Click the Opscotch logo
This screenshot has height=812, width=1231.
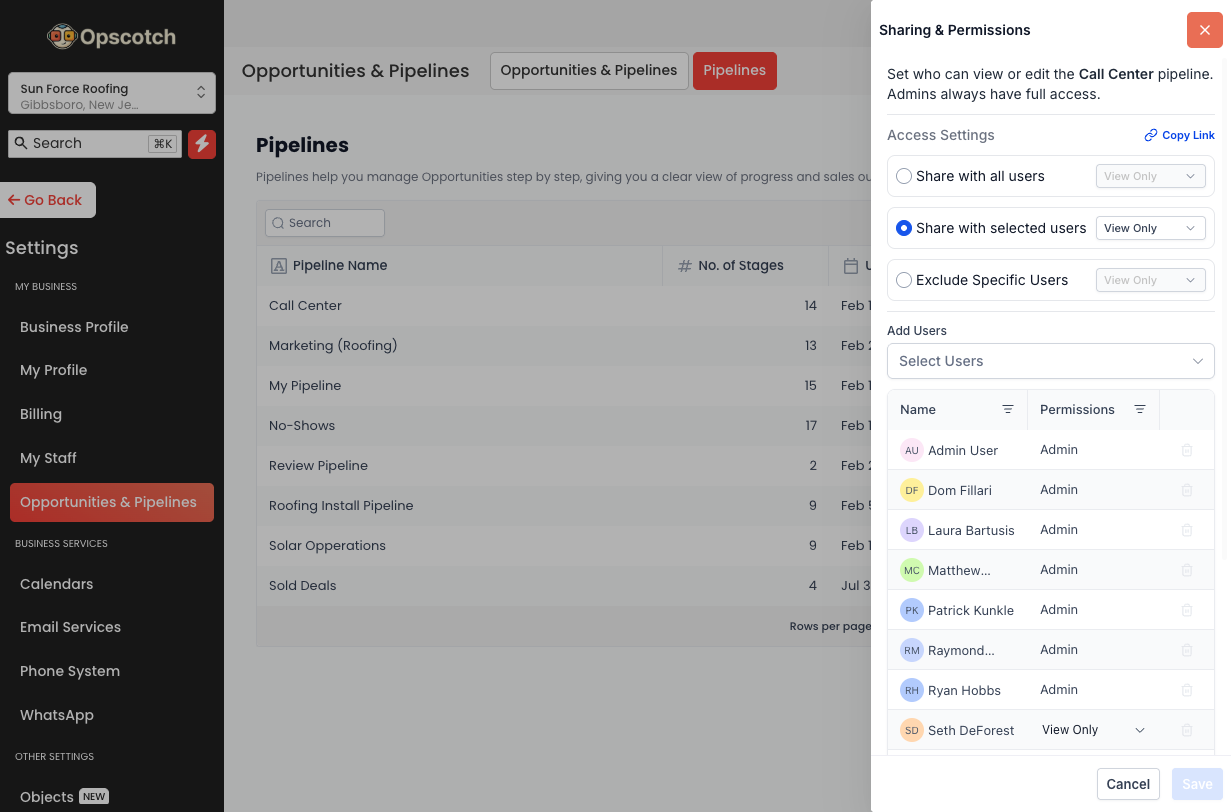coord(111,37)
